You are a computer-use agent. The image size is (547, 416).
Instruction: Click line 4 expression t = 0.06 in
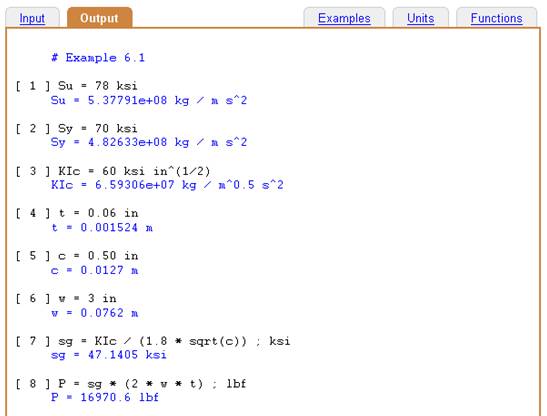pyautogui.click(x=98, y=213)
